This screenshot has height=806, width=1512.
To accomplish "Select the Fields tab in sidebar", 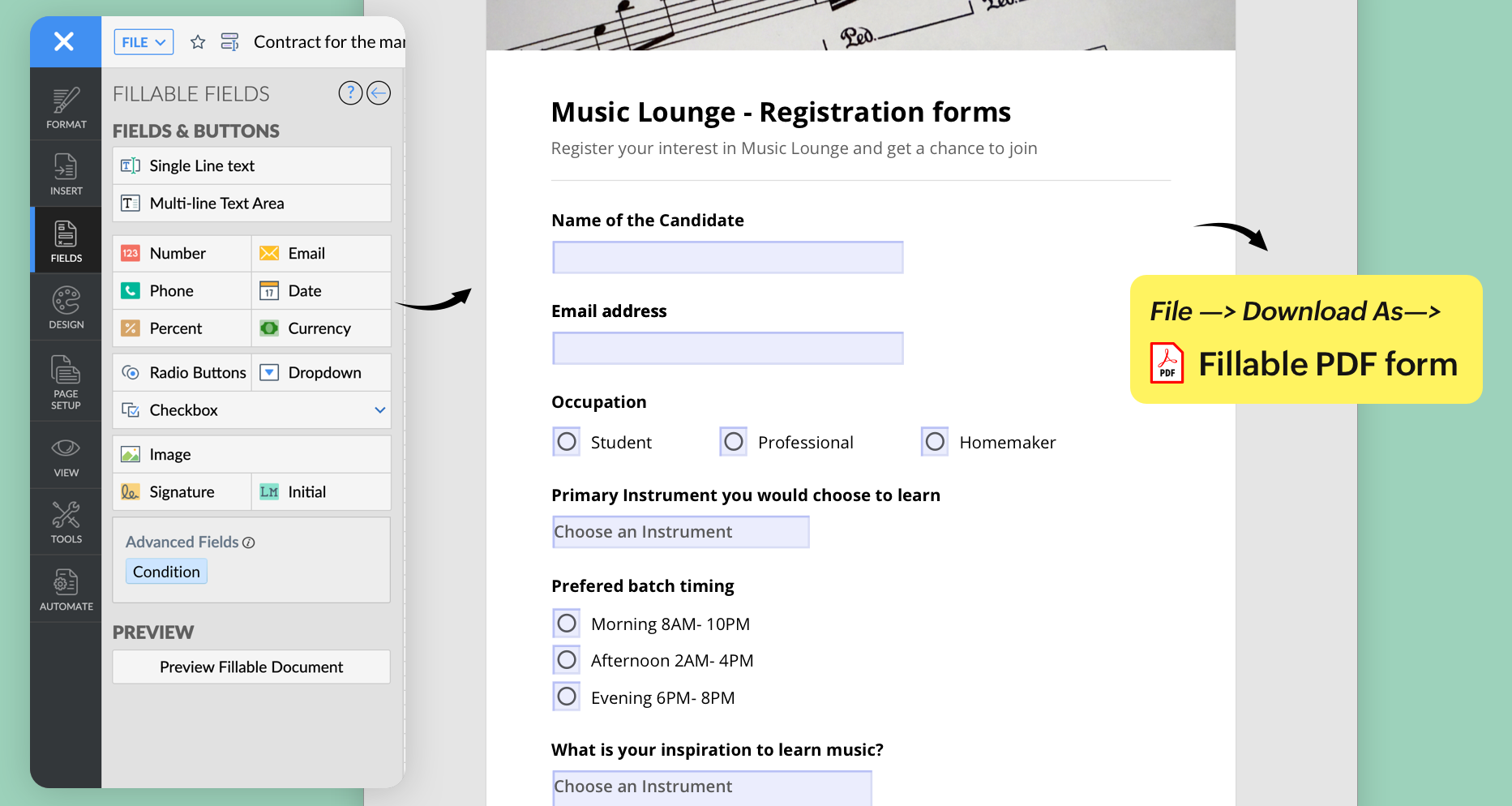I will (66, 240).
